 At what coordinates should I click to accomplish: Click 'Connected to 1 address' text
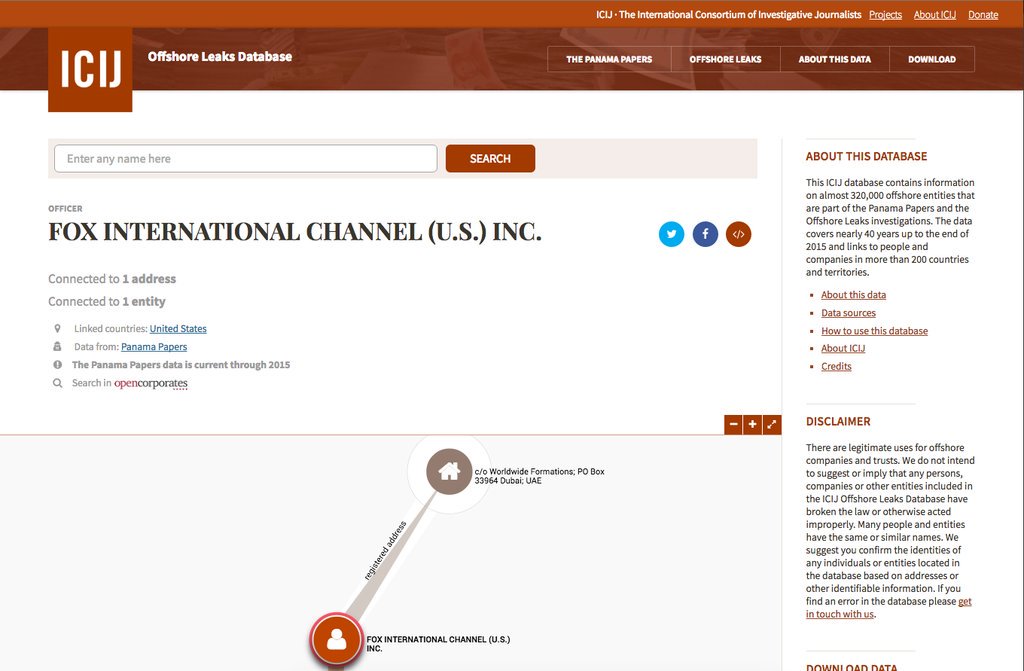point(112,279)
